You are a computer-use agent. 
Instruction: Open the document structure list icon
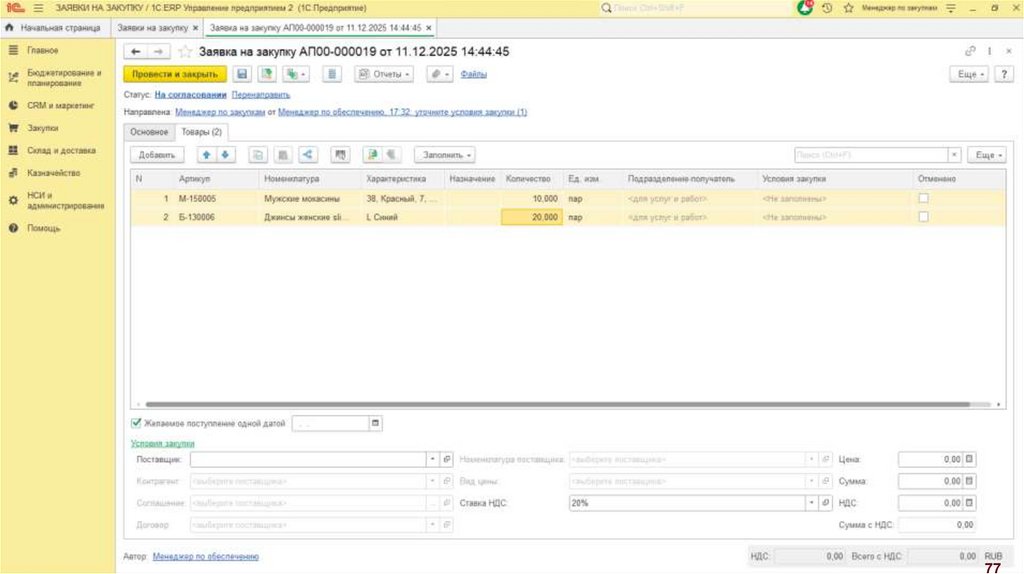click(332, 74)
